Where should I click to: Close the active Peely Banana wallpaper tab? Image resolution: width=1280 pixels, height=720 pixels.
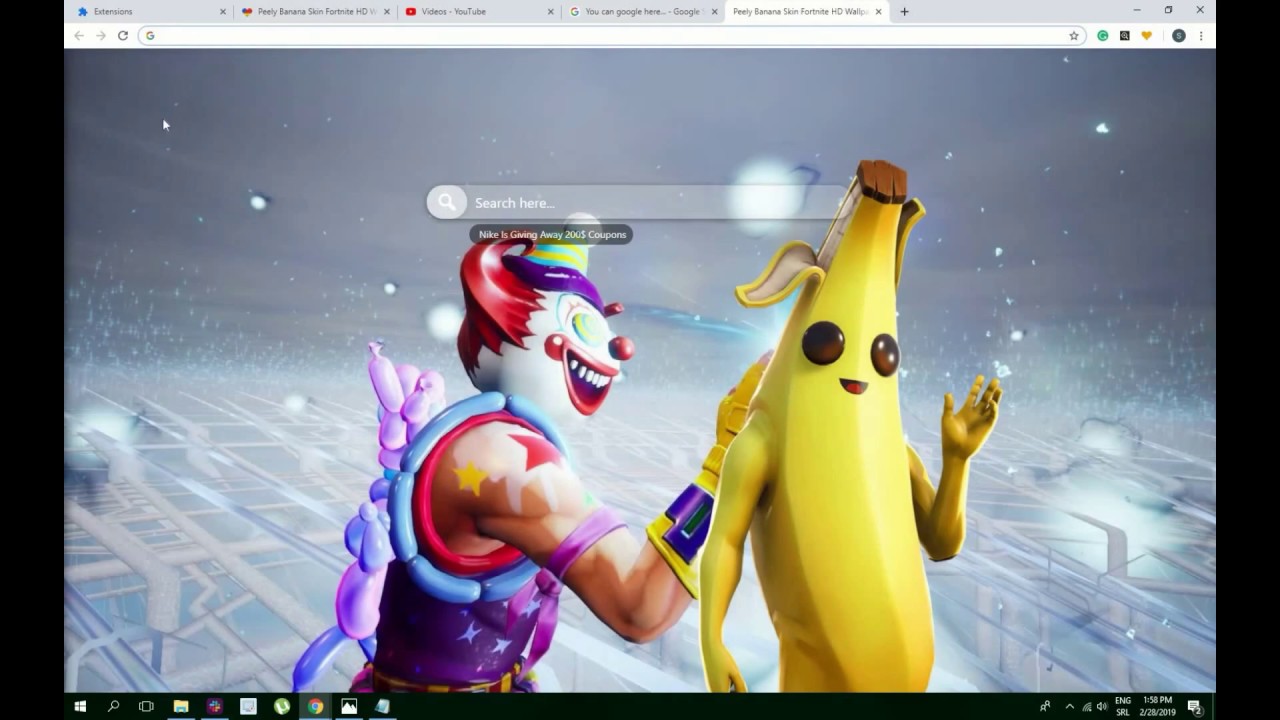click(879, 12)
